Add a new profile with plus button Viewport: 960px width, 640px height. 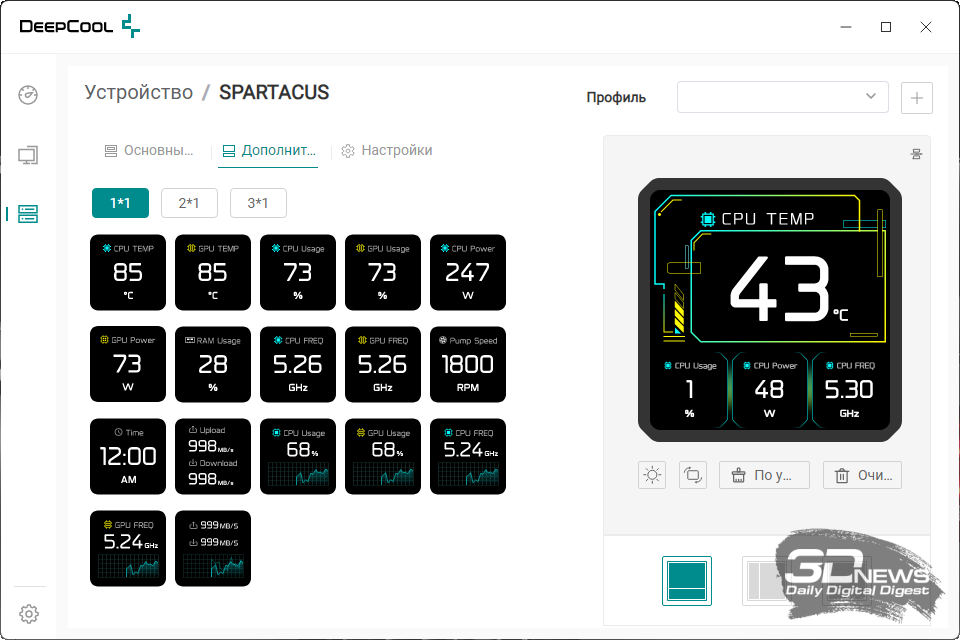click(x=917, y=98)
